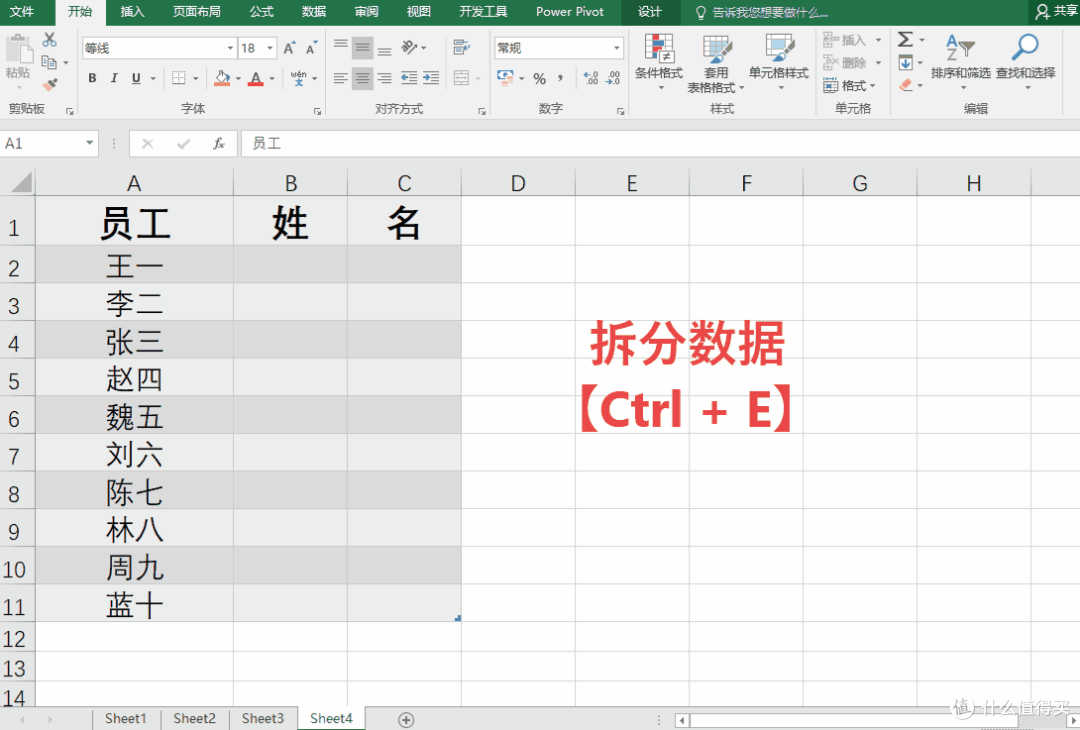The image size is (1080, 730).
Task: Select cell containing 张三
Action: [134, 342]
